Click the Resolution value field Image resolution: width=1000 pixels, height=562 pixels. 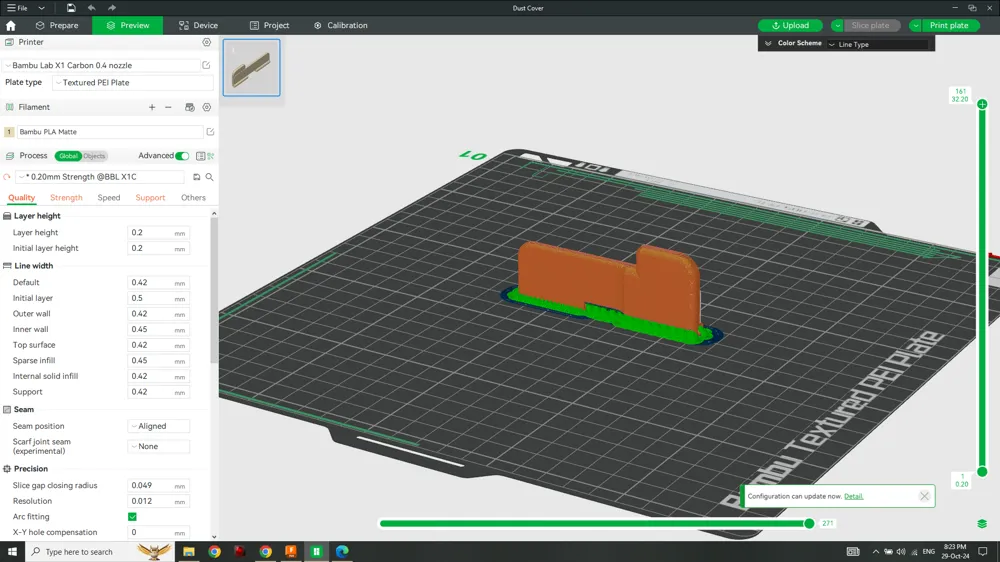tap(158, 501)
